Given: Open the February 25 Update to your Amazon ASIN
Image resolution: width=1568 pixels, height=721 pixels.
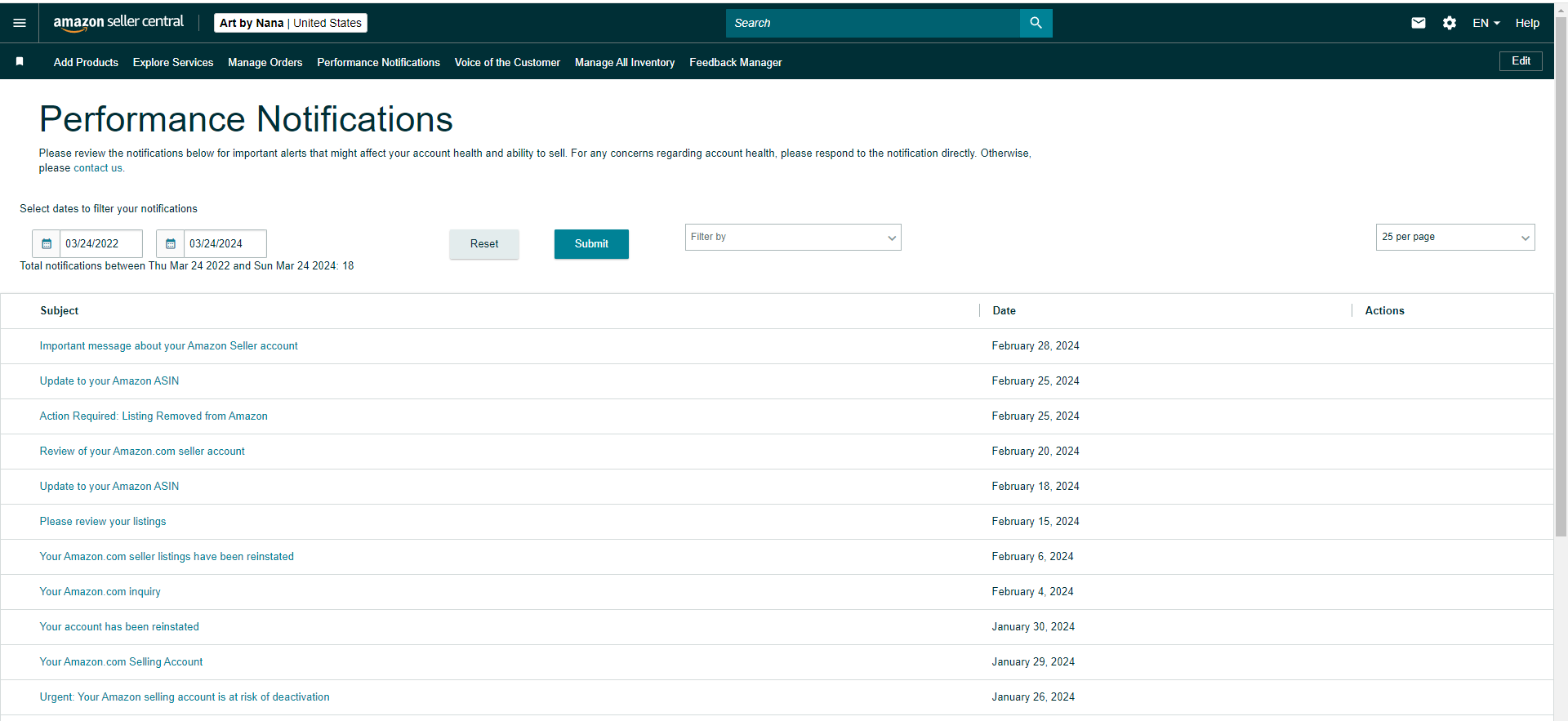Looking at the screenshot, I should 109,381.
